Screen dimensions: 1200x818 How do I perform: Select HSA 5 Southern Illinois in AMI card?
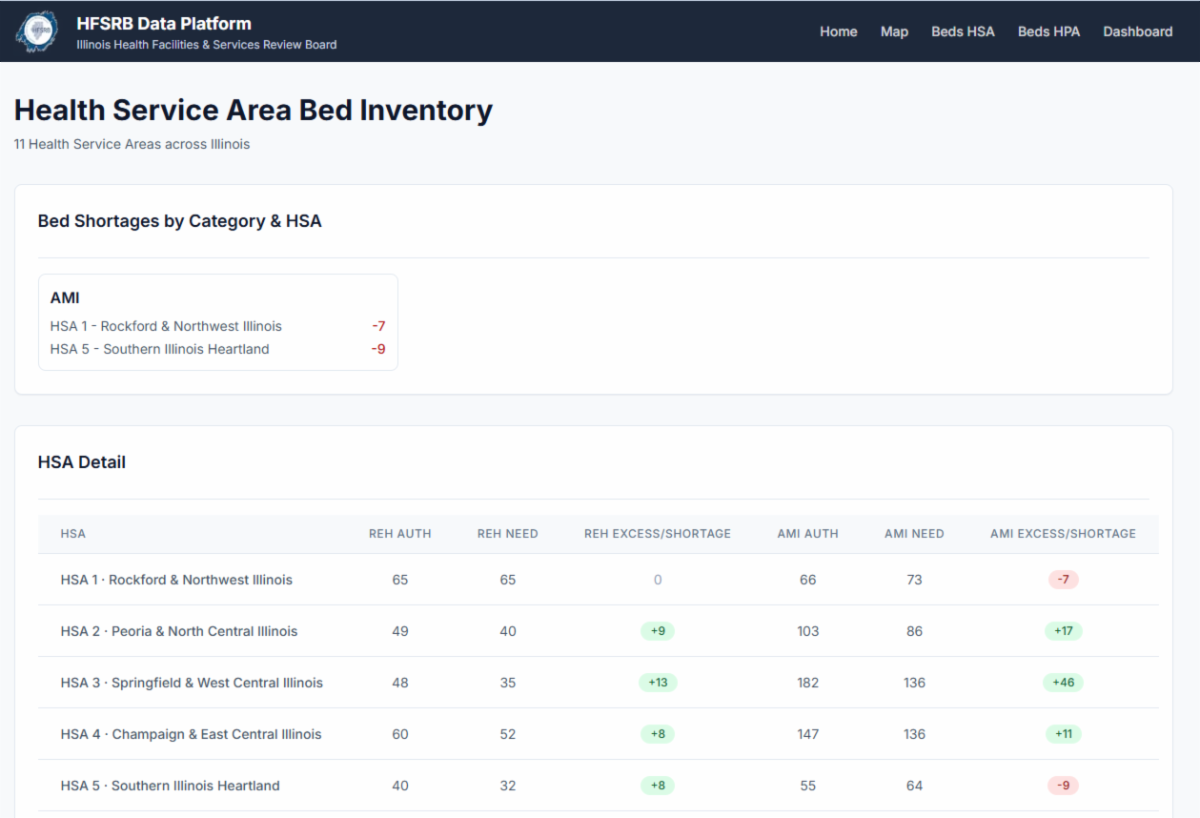coord(160,349)
